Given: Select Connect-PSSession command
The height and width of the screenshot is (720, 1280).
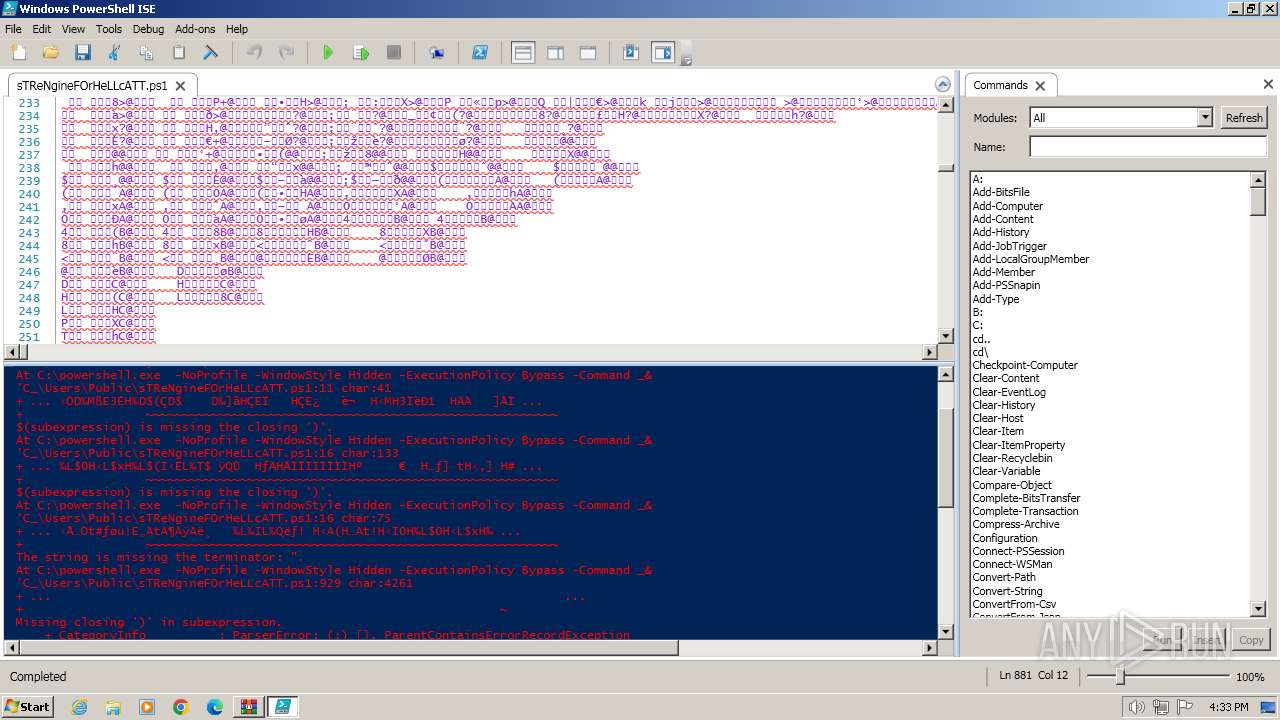Looking at the screenshot, I should pos(1018,551).
